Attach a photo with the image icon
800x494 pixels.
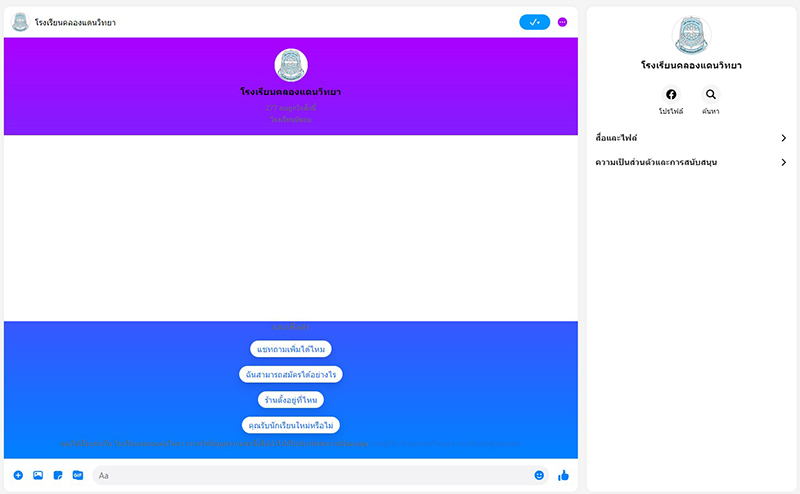click(38, 475)
